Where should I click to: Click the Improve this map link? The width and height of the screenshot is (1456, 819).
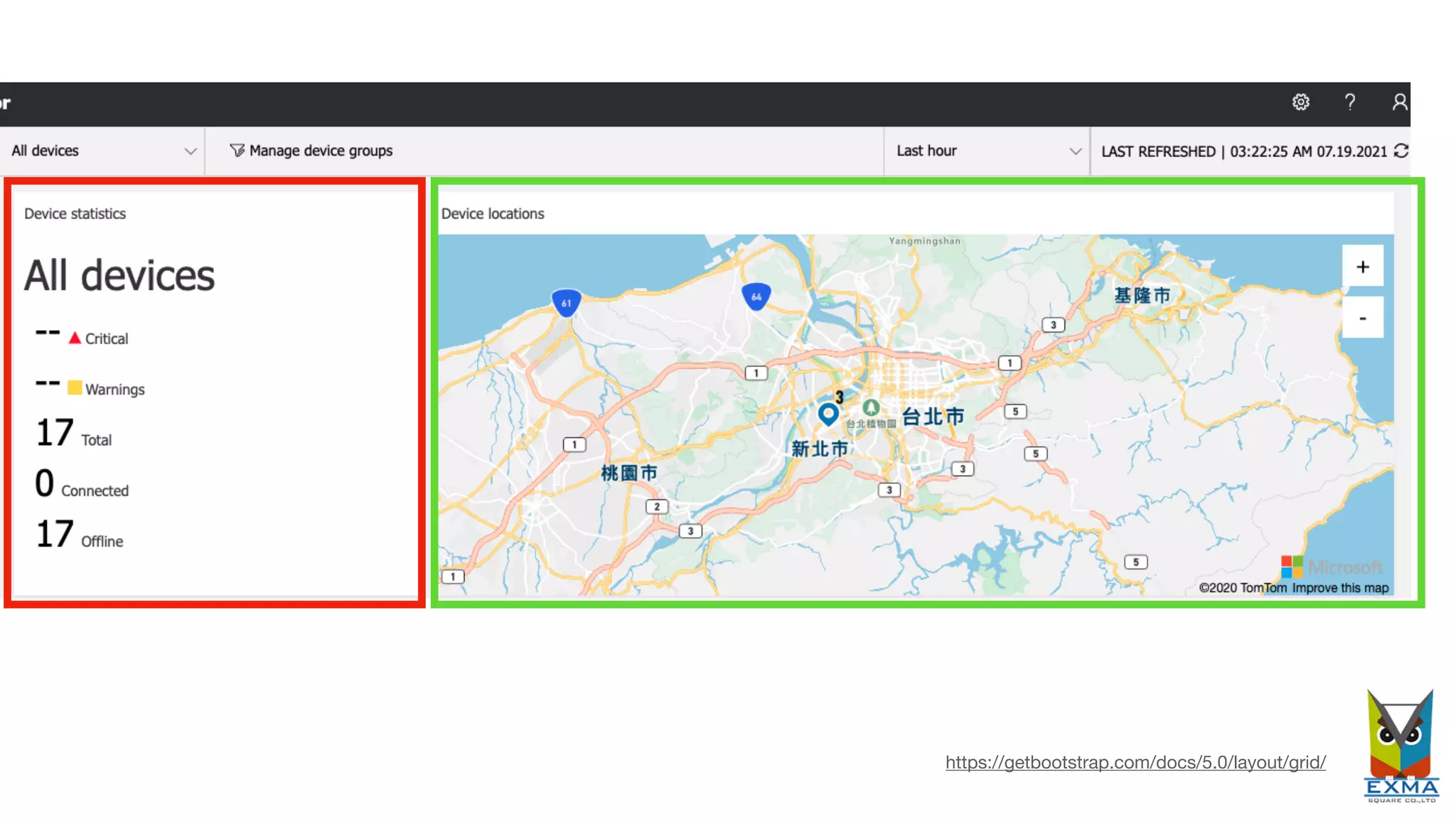coord(1339,588)
